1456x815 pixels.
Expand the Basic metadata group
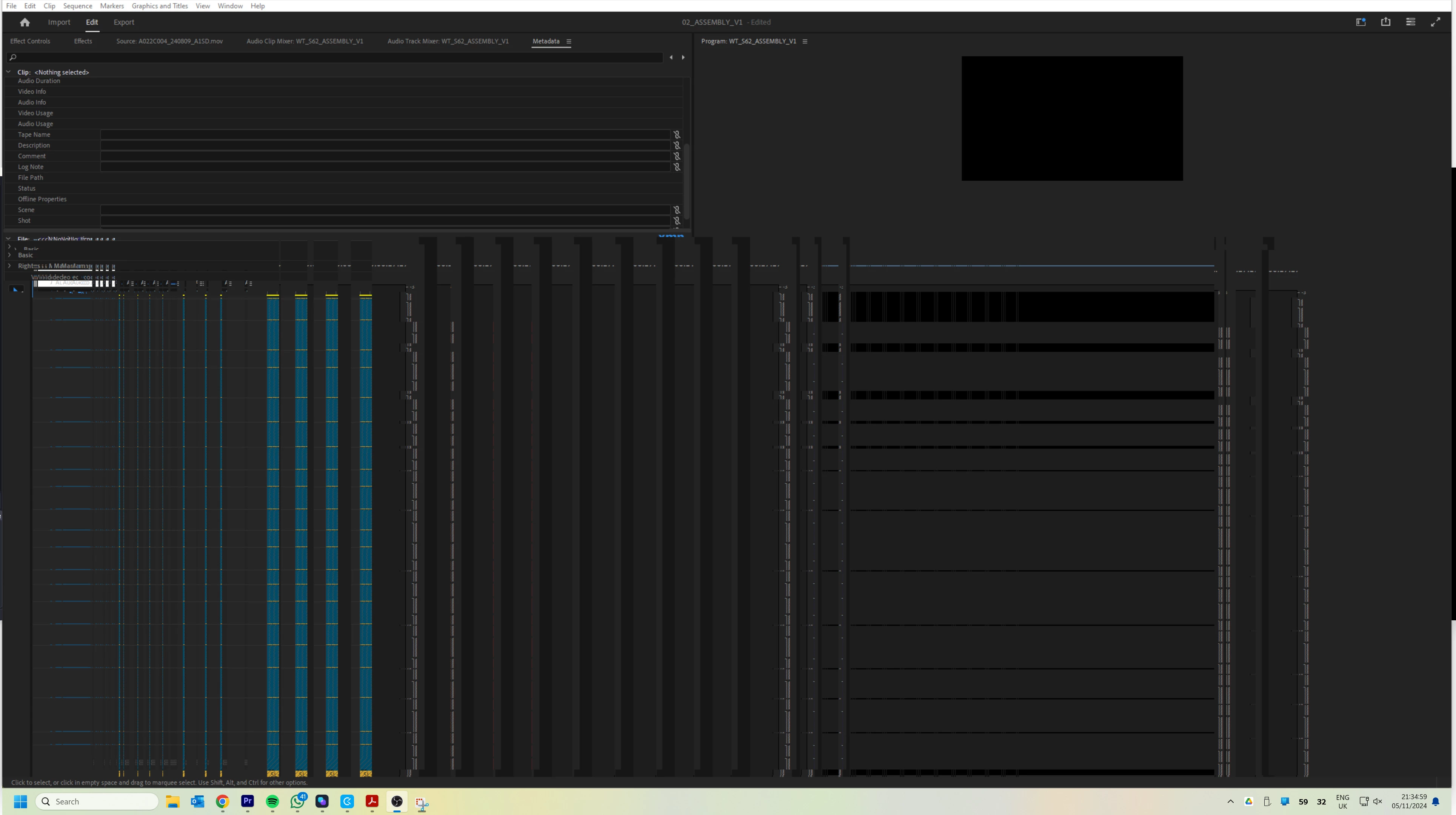[9, 255]
